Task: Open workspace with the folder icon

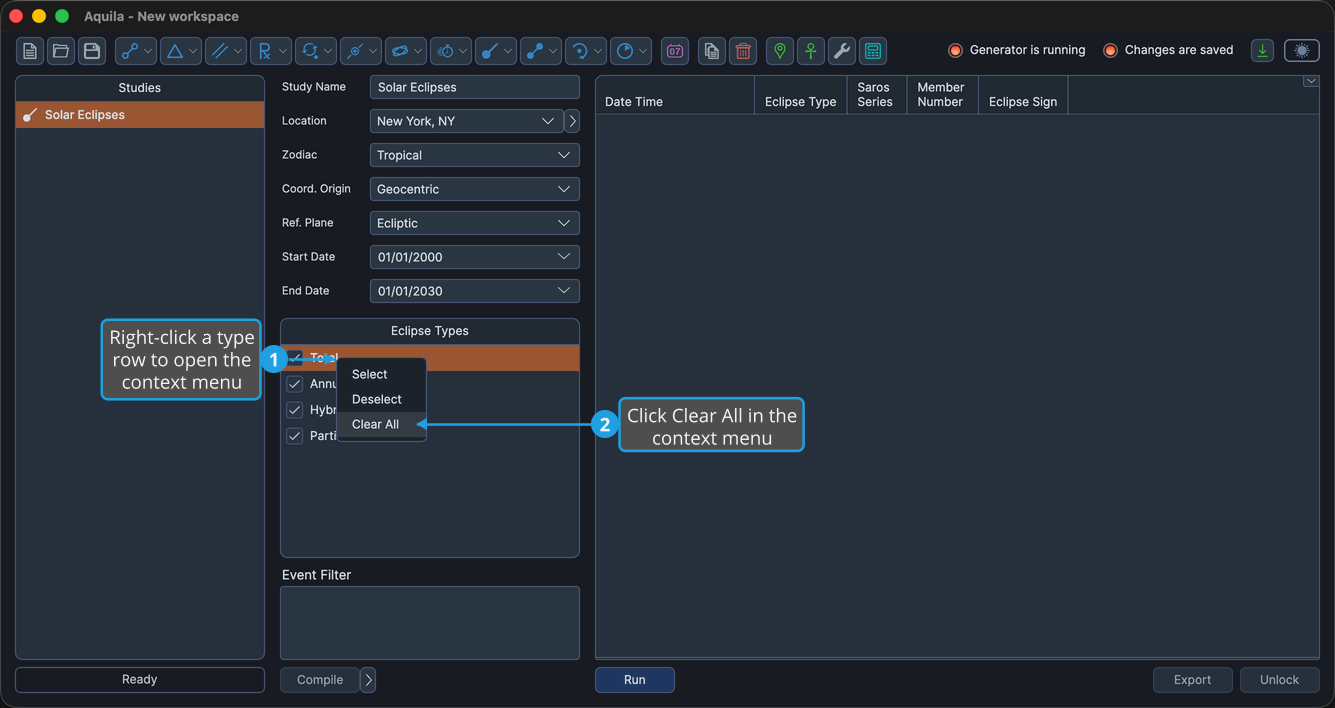Action: pyautogui.click(x=61, y=51)
